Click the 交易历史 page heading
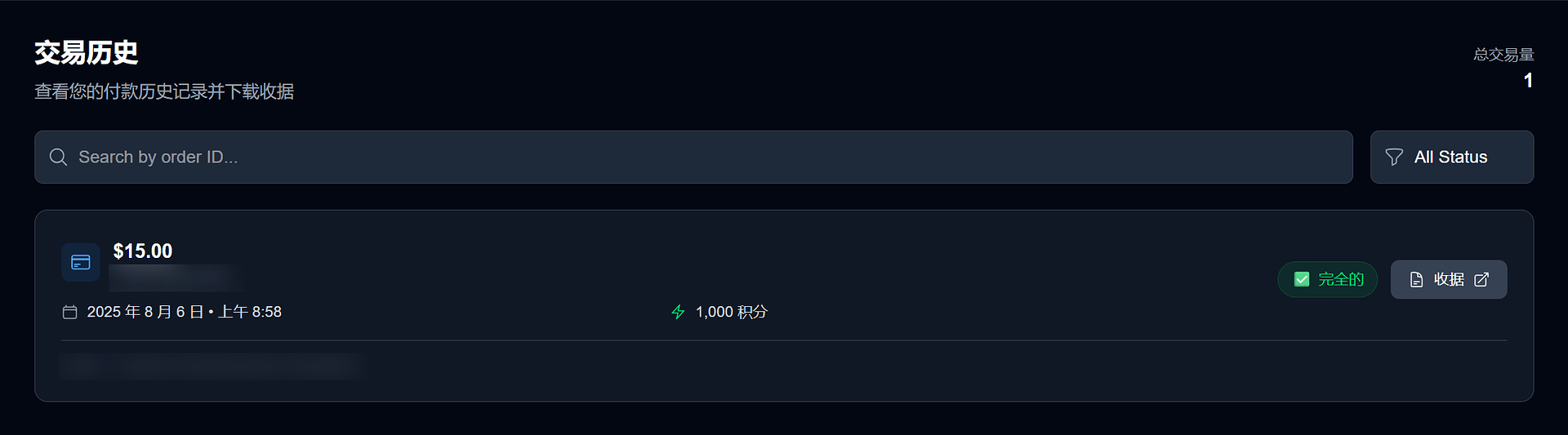 pyautogui.click(x=87, y=53)
